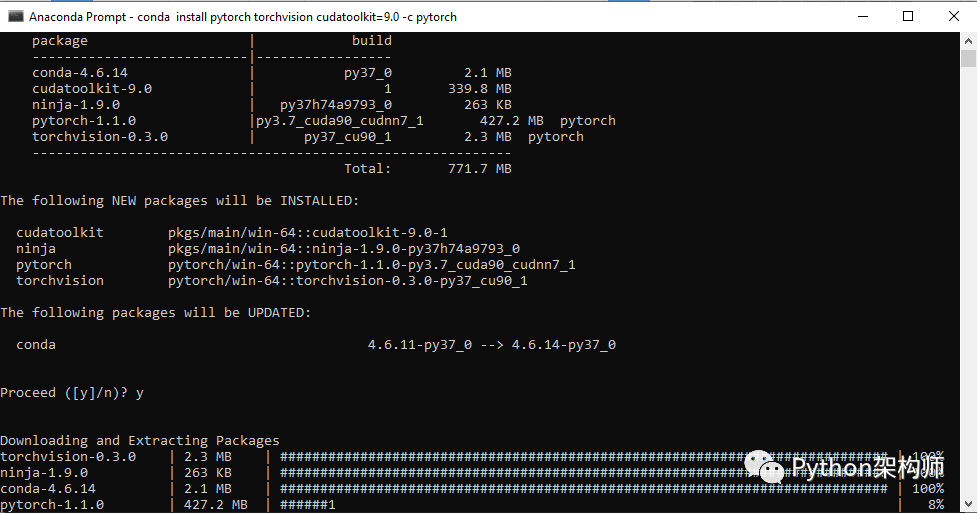This screenshot has height=513, width=977.
Task: Click the '771.7 MB' total size
Action: pos(480,168)
